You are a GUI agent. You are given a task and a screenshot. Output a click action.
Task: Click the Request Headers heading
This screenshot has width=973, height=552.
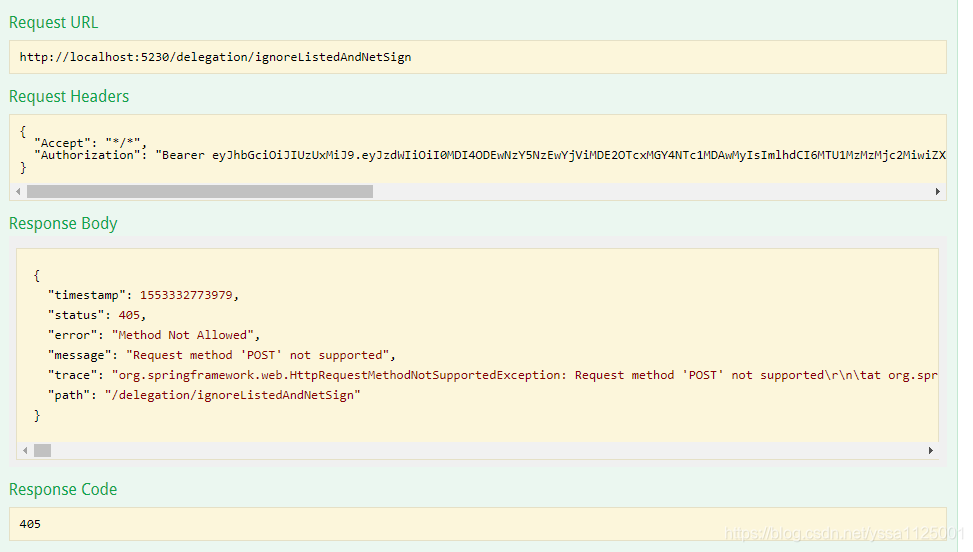(x=69, y=97)
